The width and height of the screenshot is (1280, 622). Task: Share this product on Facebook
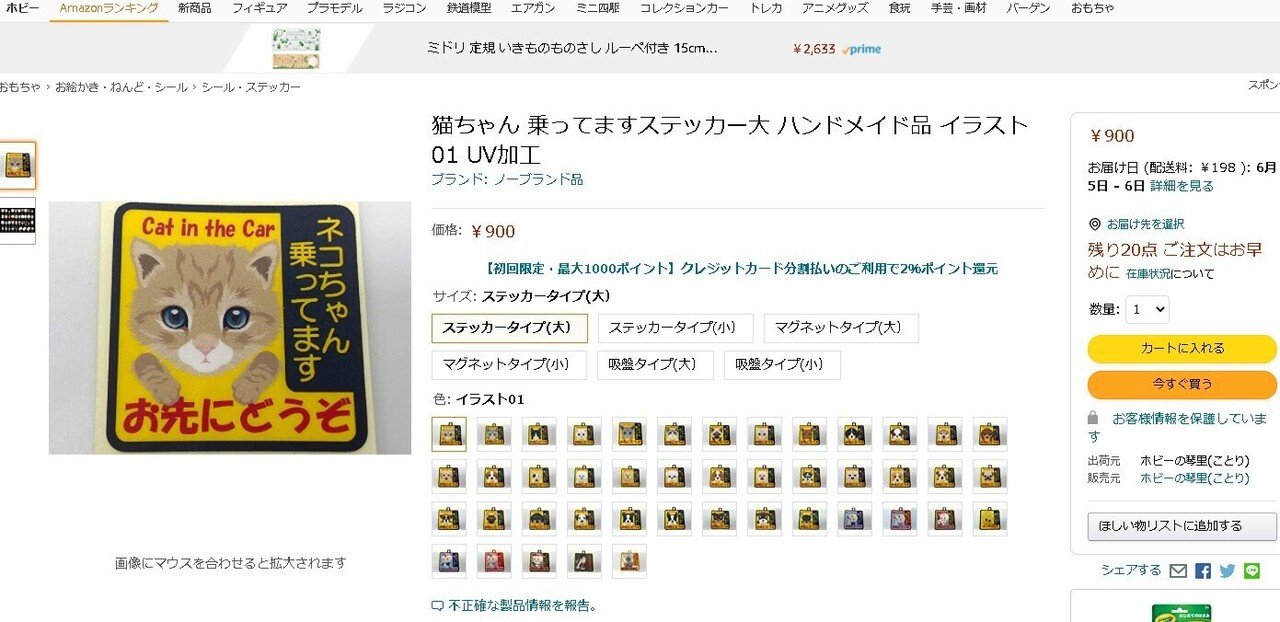[1203, 571]
